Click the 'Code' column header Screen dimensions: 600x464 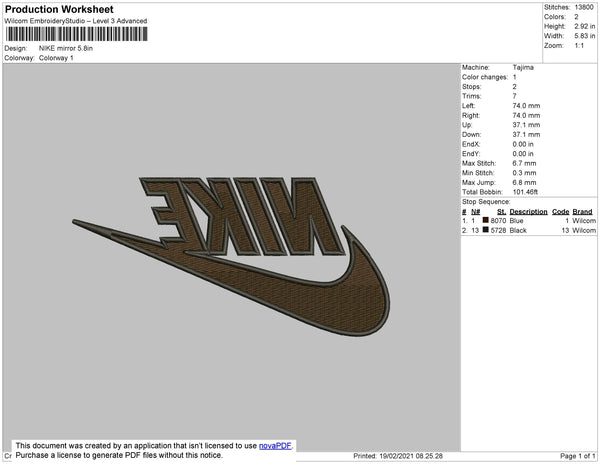point(561,212)
